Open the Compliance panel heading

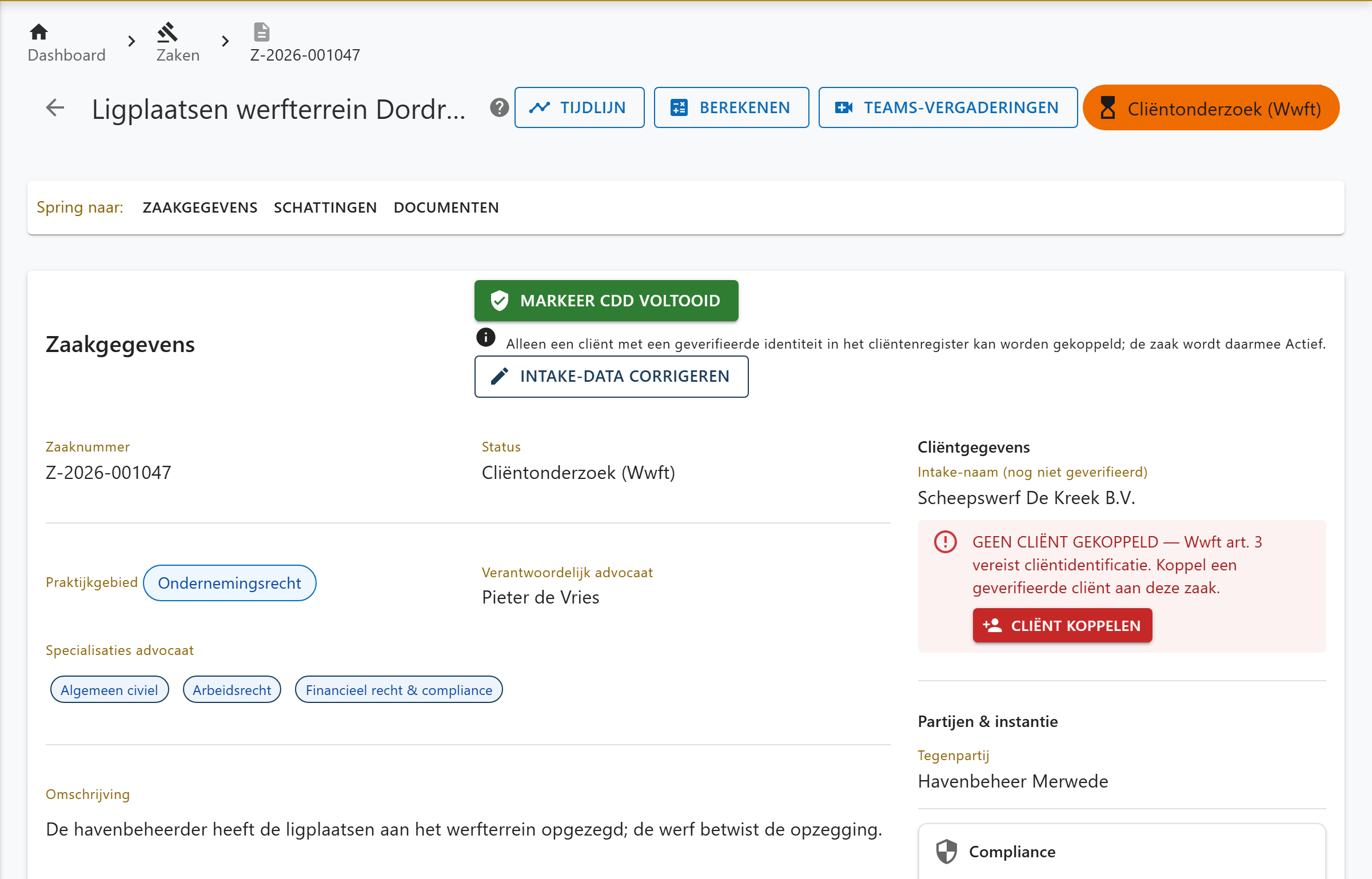tap(1012, 852)
